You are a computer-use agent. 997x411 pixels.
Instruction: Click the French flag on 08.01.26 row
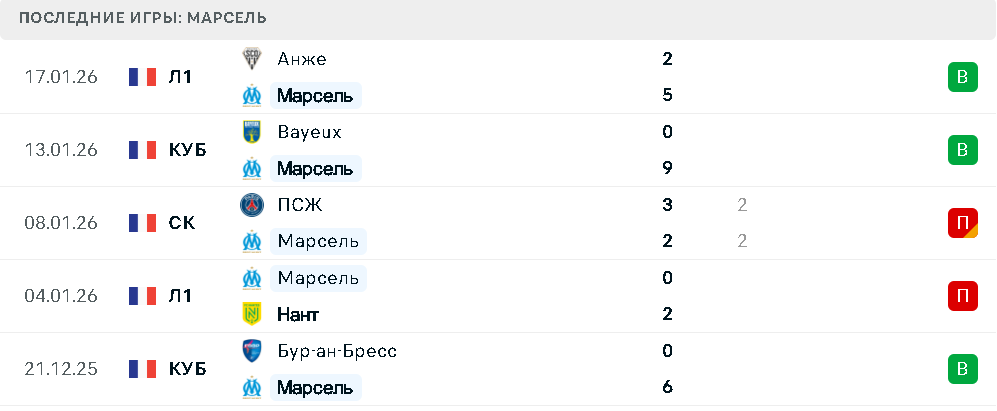(x=143, y=223)
